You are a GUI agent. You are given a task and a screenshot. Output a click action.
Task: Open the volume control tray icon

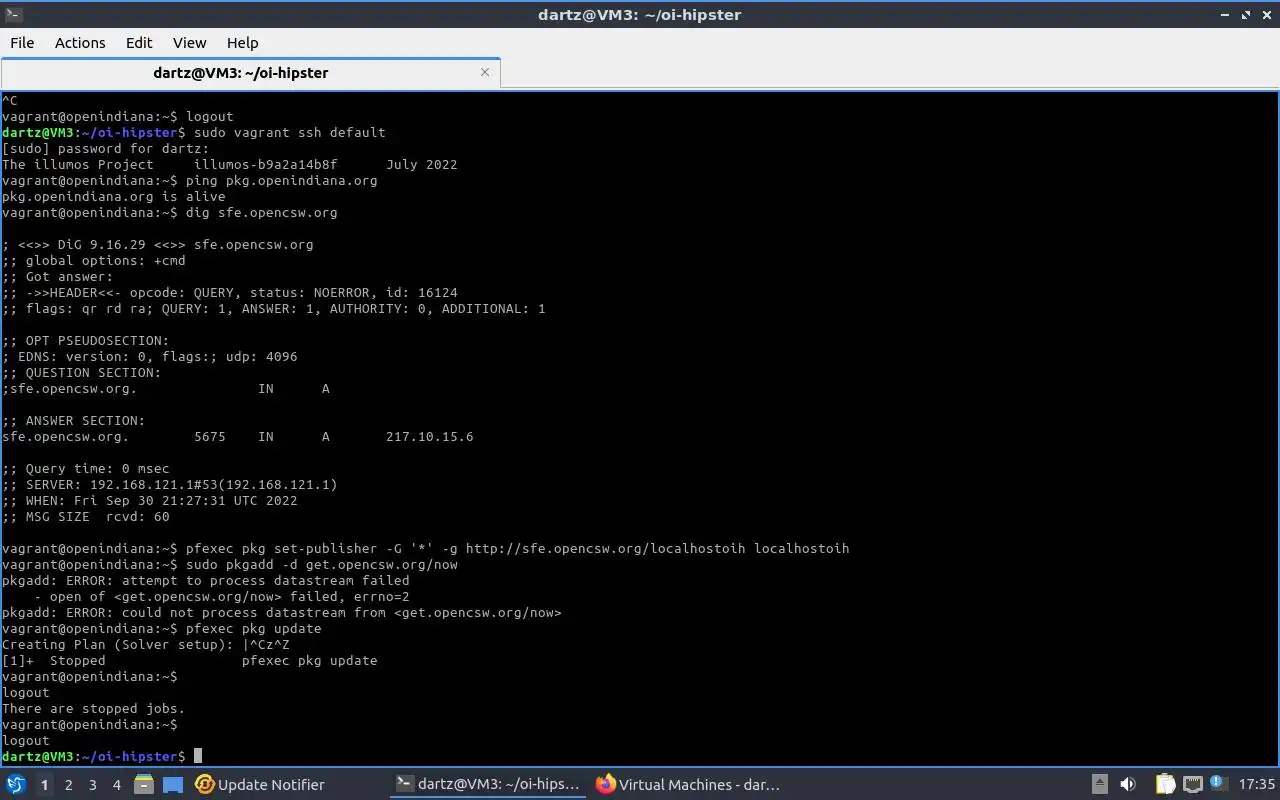1127,785
